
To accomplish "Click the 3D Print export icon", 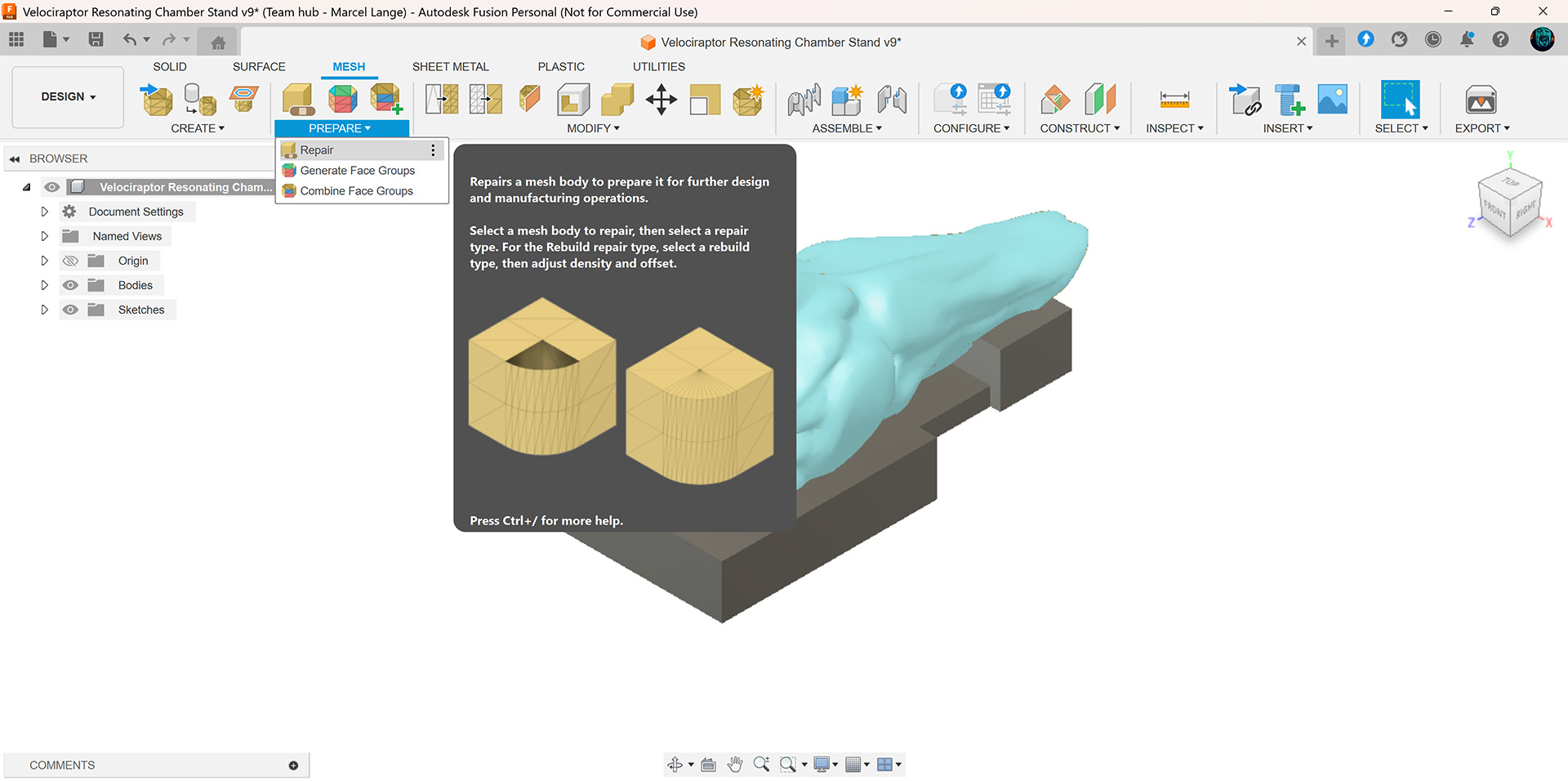I will 1481,100.
